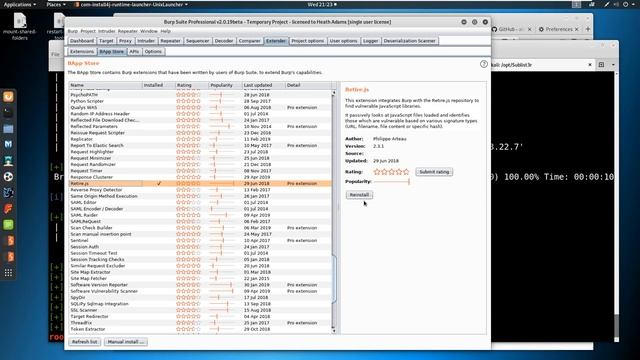The height and width of the screenshot is (360, 640).
Task: Switch to the Dashboard tab
Action: [x=82, y=41]
